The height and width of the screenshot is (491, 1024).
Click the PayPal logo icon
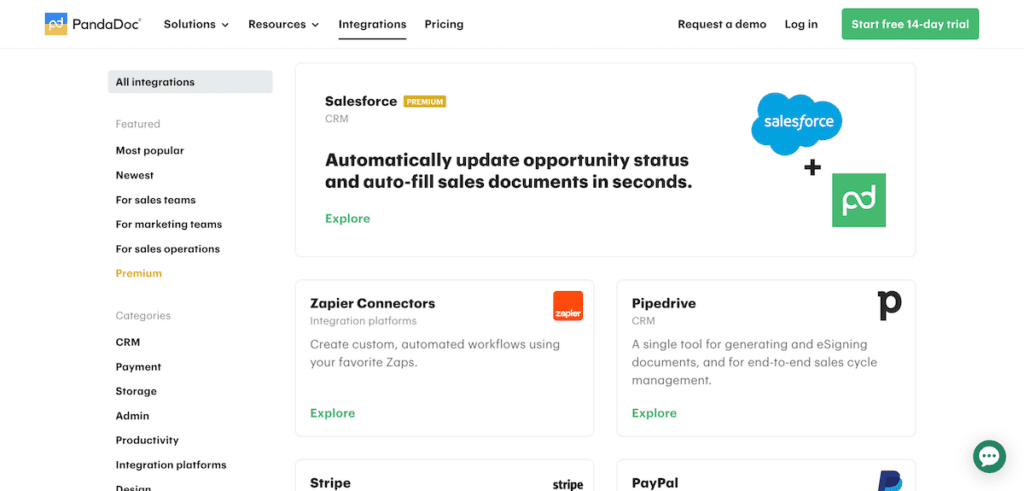[x=889, y=481]
